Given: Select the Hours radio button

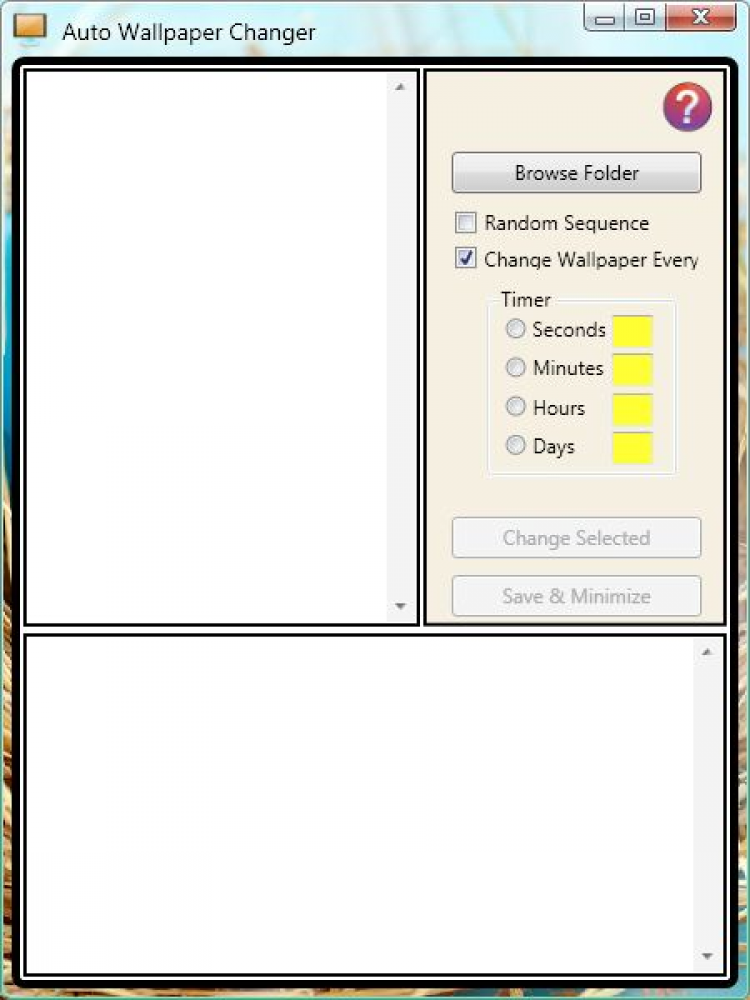Looking at the screenshot, I should pos(515,407).
